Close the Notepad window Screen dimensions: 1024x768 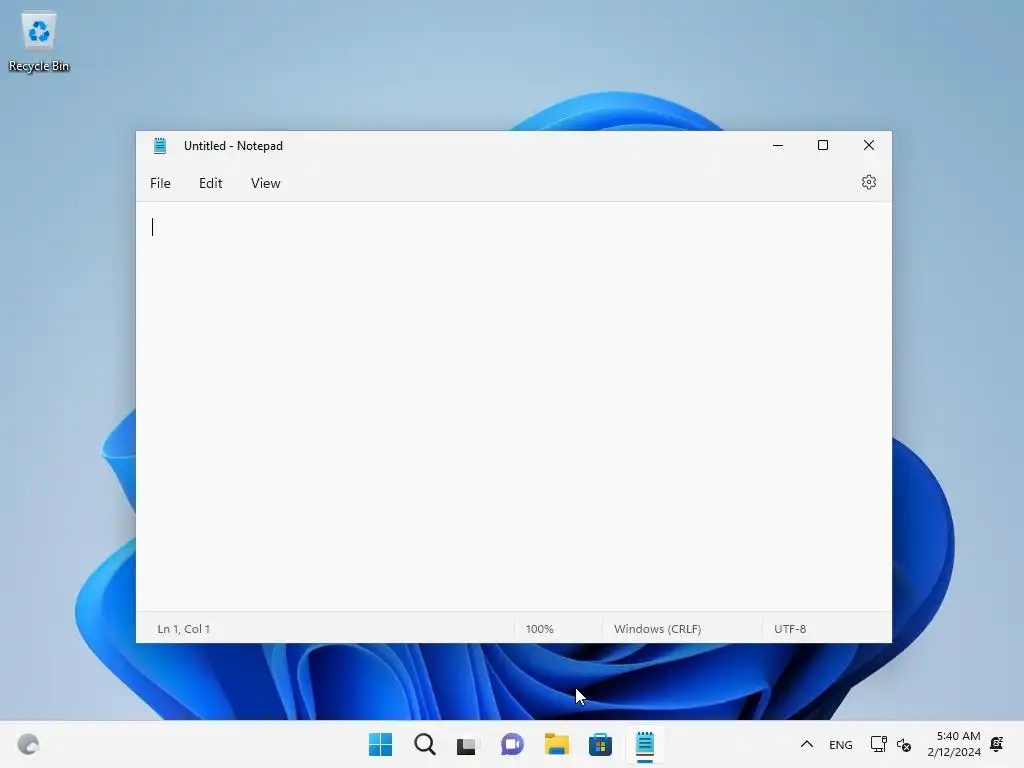869,146
